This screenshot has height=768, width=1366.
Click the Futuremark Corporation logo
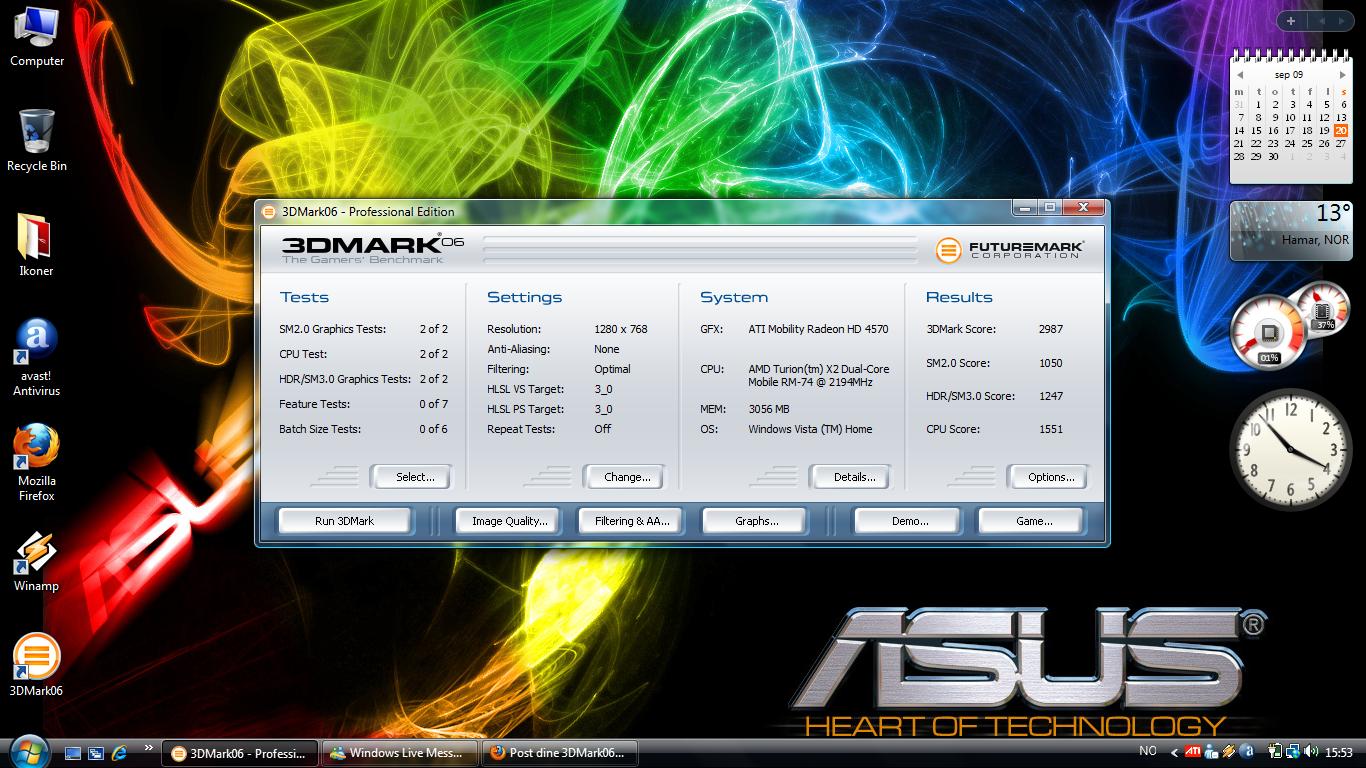point(1009,249)
